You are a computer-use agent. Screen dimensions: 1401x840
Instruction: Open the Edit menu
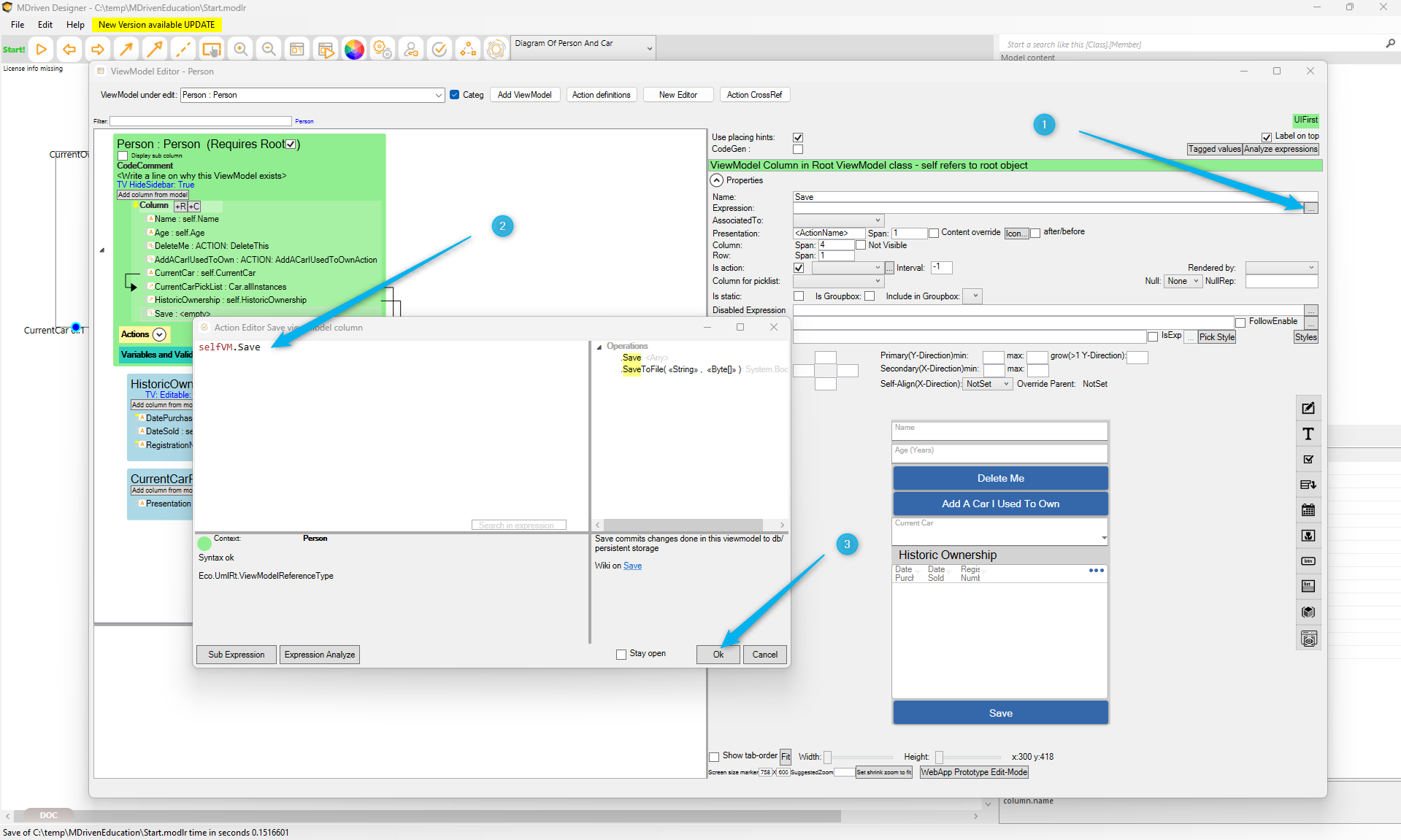tap(45, 25)
